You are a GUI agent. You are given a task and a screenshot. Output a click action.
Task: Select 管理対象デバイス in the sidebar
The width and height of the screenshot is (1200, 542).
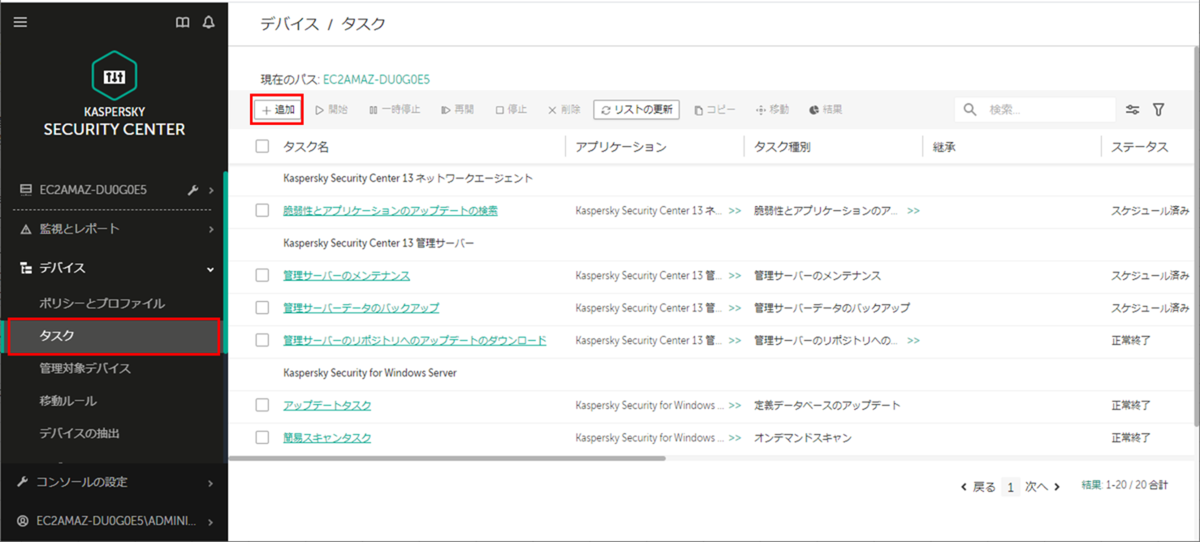(x=85, y=368)
